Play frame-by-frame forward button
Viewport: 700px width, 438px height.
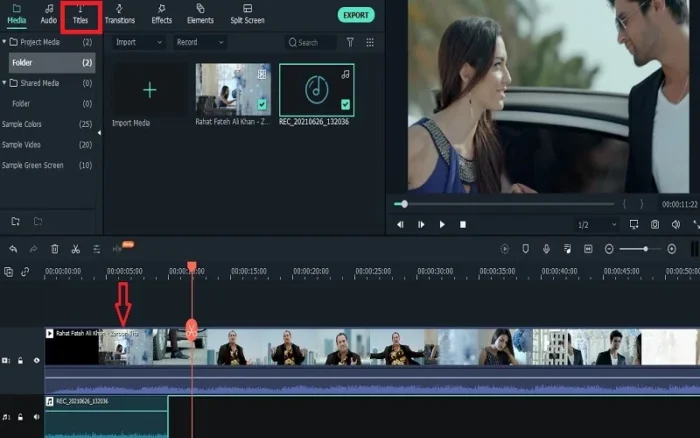[x=421, y=225]
